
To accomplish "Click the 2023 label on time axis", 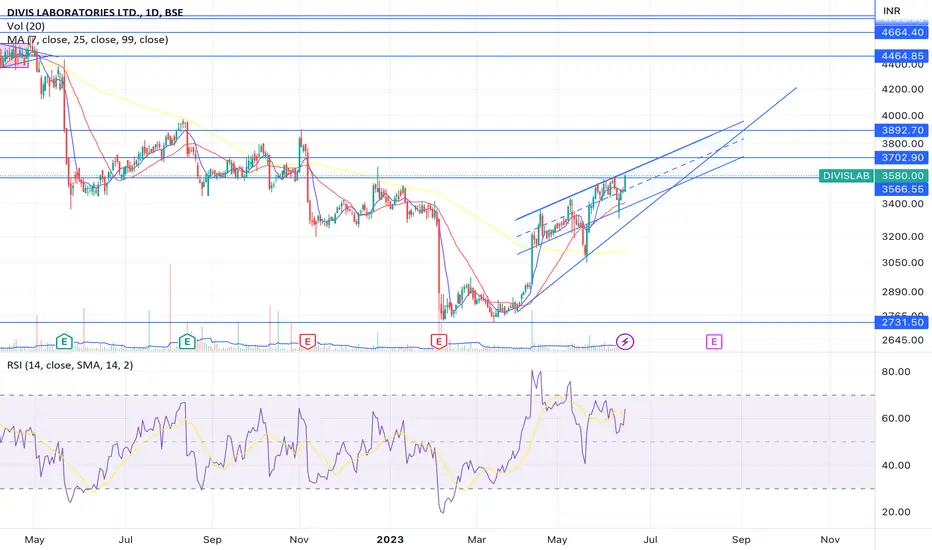I will click(x=390, y=540).
